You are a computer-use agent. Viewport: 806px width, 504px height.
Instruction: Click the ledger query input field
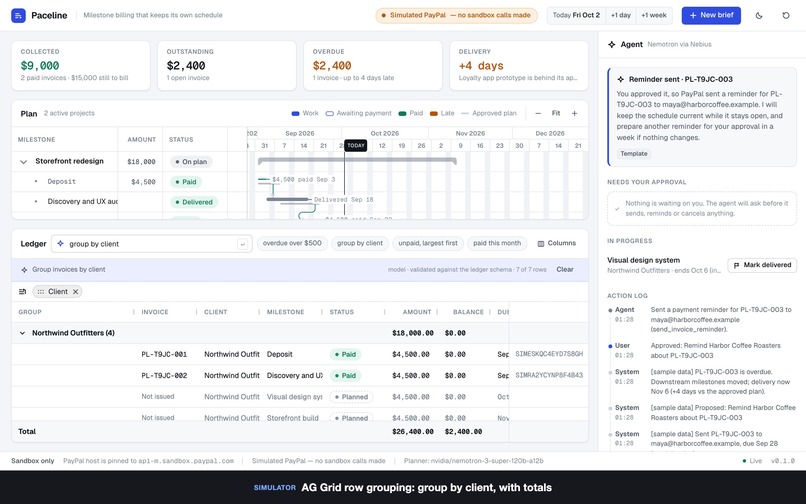(152, 244)
